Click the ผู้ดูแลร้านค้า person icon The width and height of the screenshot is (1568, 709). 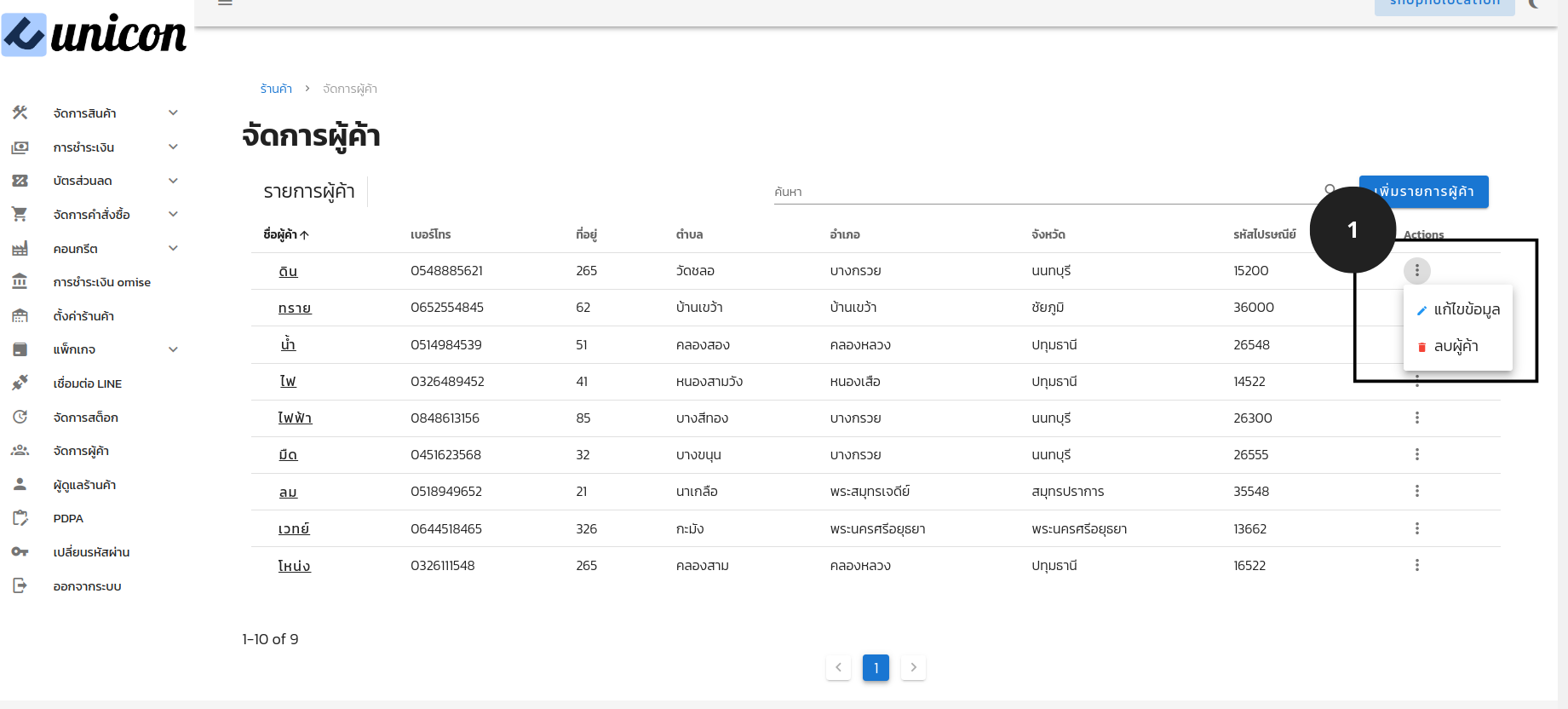(x=20, y=484)
